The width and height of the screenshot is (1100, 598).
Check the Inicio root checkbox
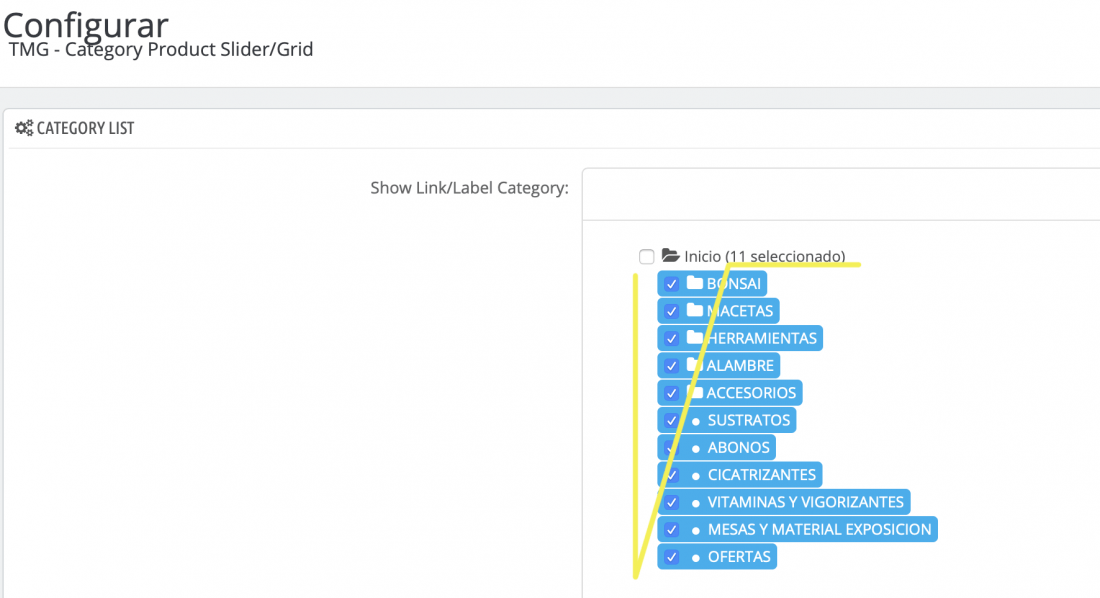pos(646,256)
